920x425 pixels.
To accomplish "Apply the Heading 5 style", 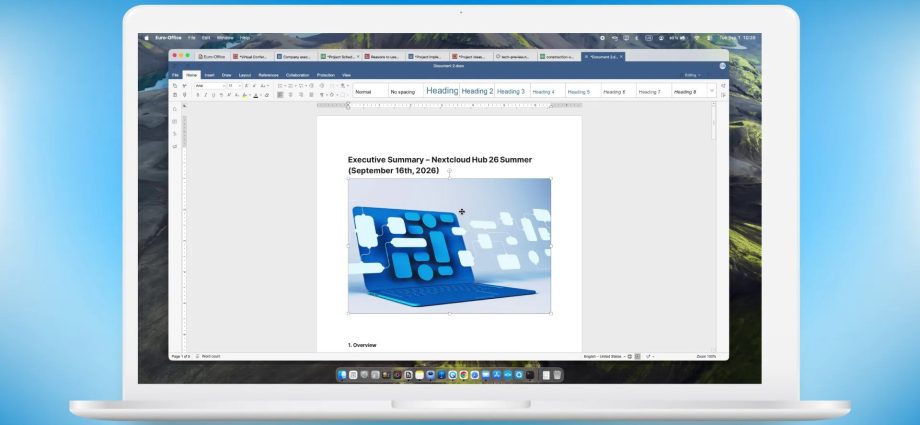I will (x=583, y=92).
